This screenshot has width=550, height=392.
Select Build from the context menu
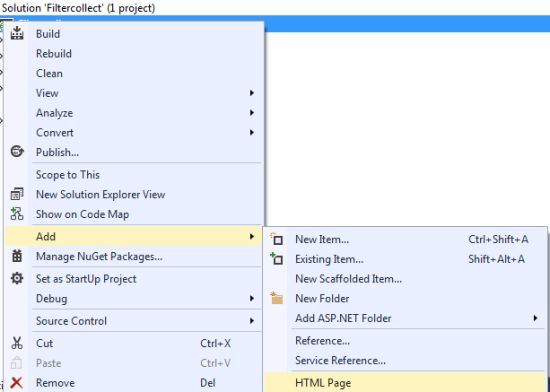134,34
